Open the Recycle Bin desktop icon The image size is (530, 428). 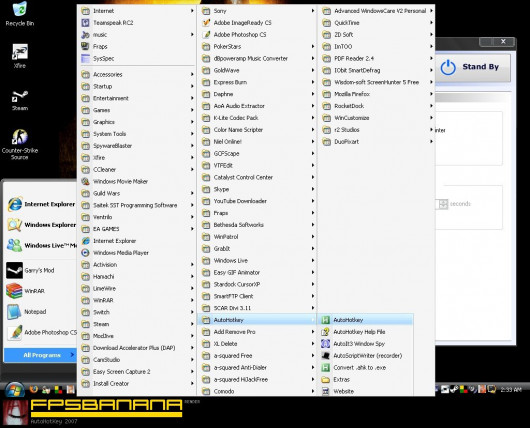coord(20,14)
